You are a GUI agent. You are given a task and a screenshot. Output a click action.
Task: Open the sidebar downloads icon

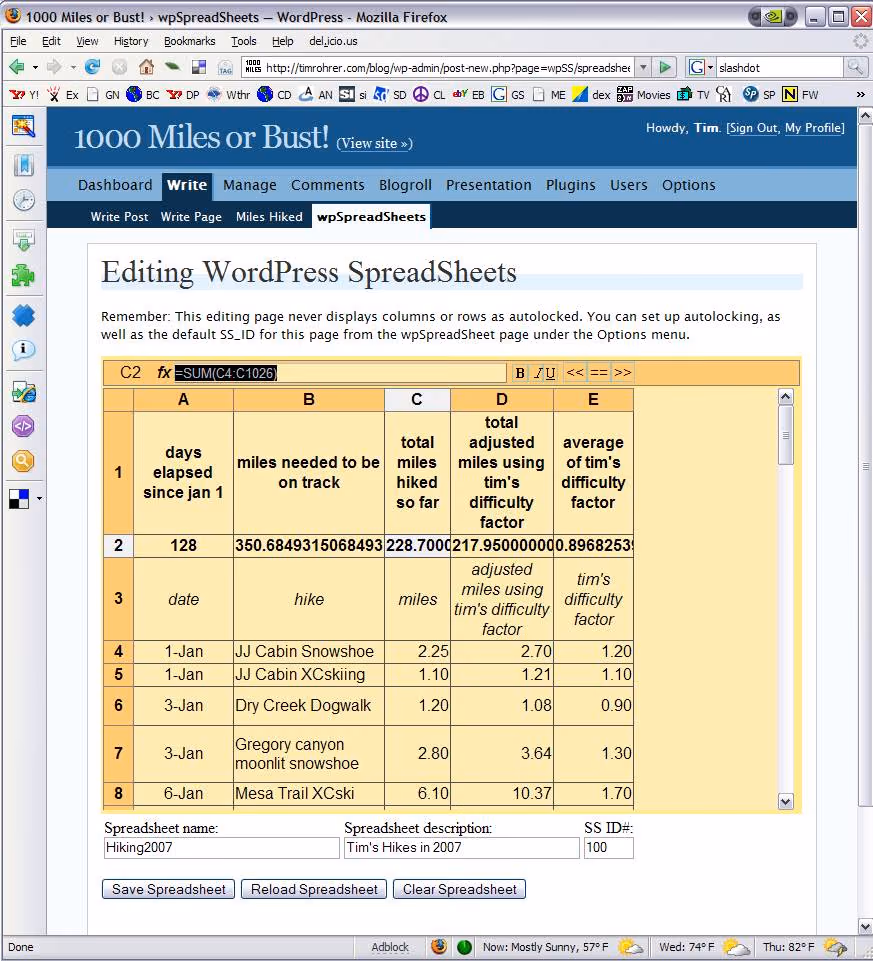click(x=24, y=239)
